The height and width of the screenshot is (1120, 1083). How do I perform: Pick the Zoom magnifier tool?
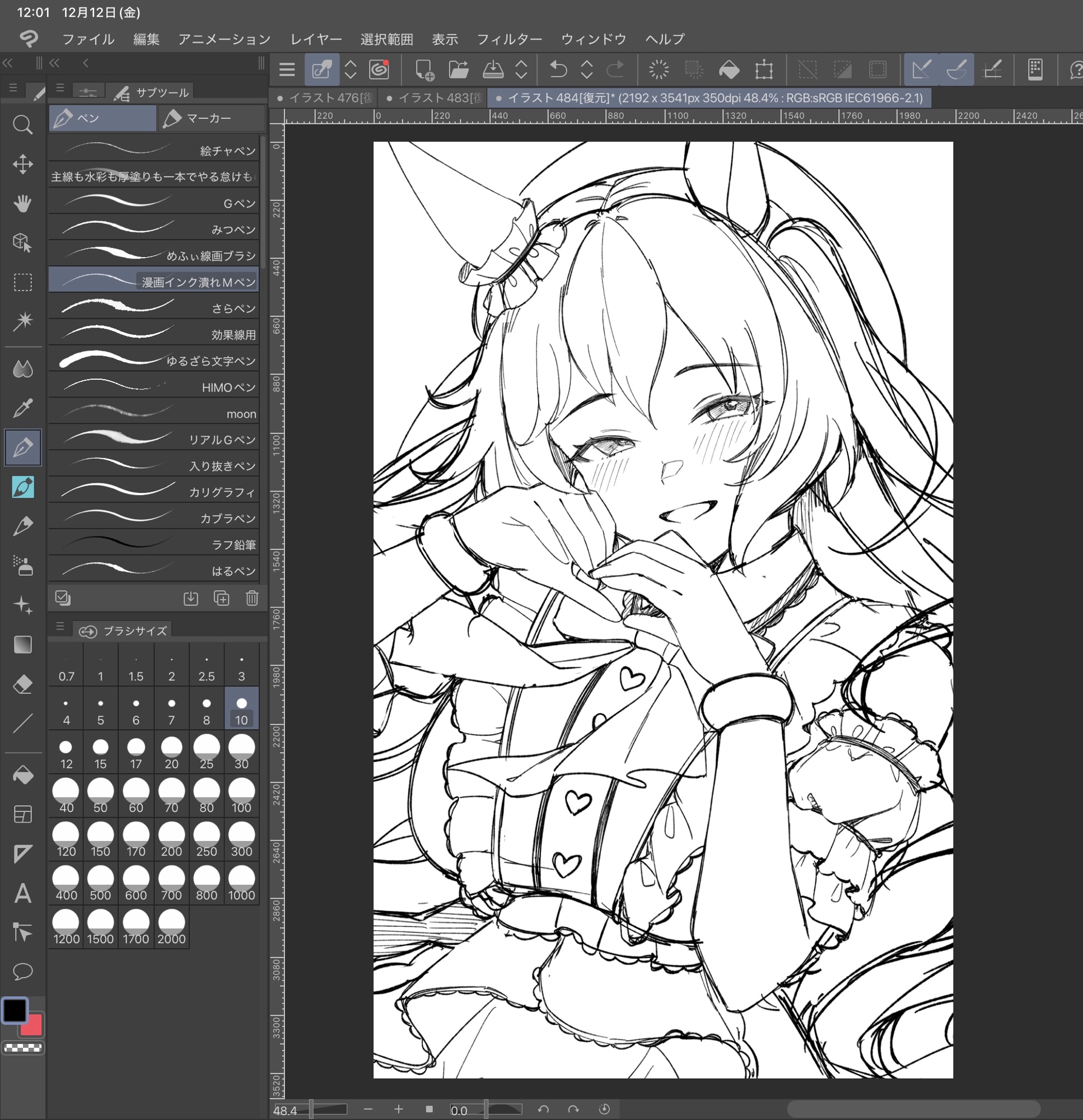click(x=23, y=124)
